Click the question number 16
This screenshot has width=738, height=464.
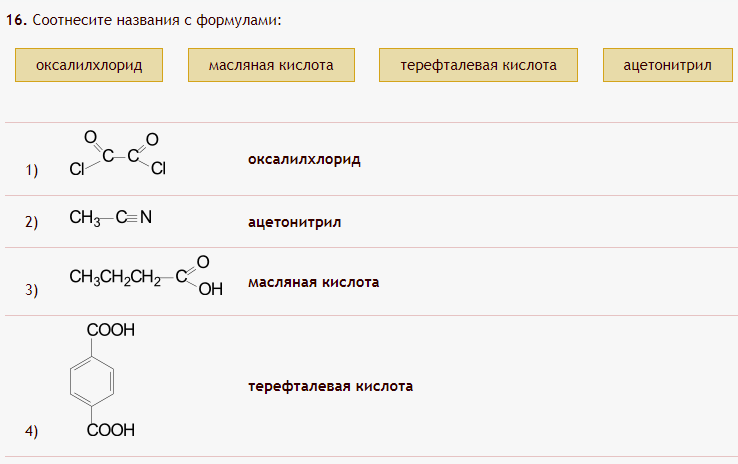tap(16, 20)
